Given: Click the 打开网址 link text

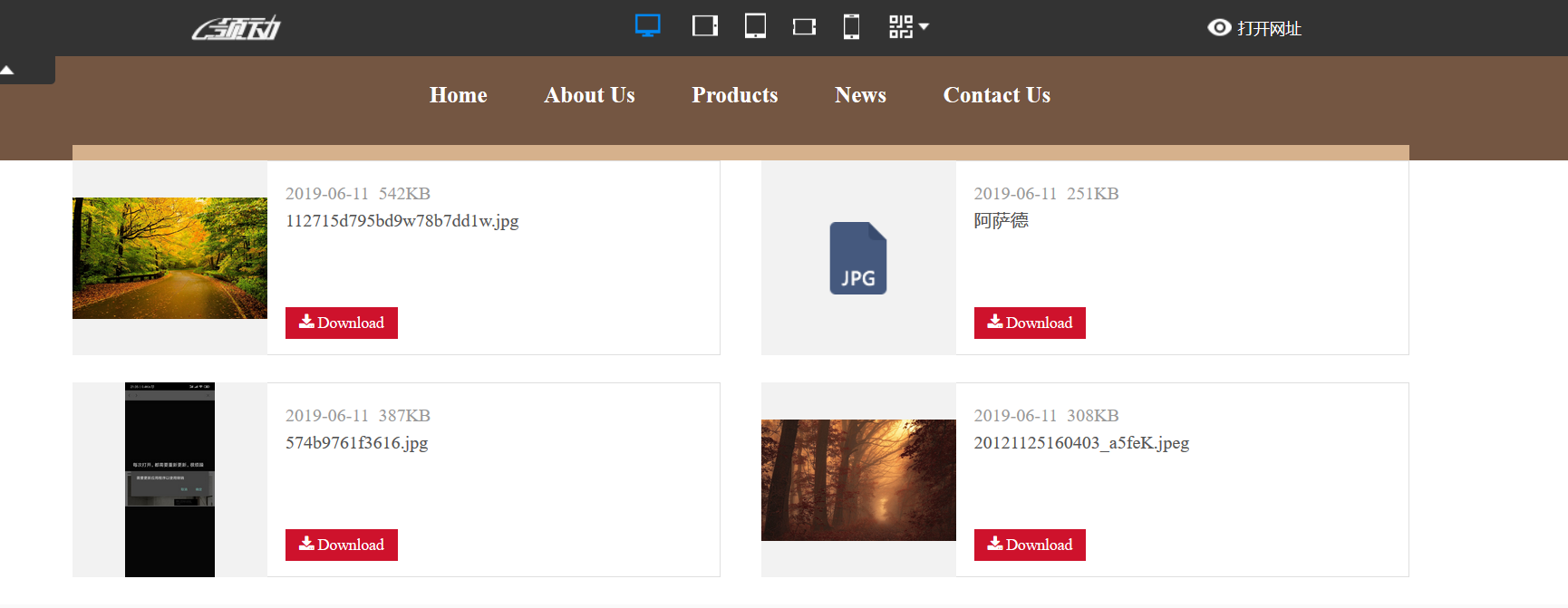Looking at the screenshot, I should tap(1269, 29).
